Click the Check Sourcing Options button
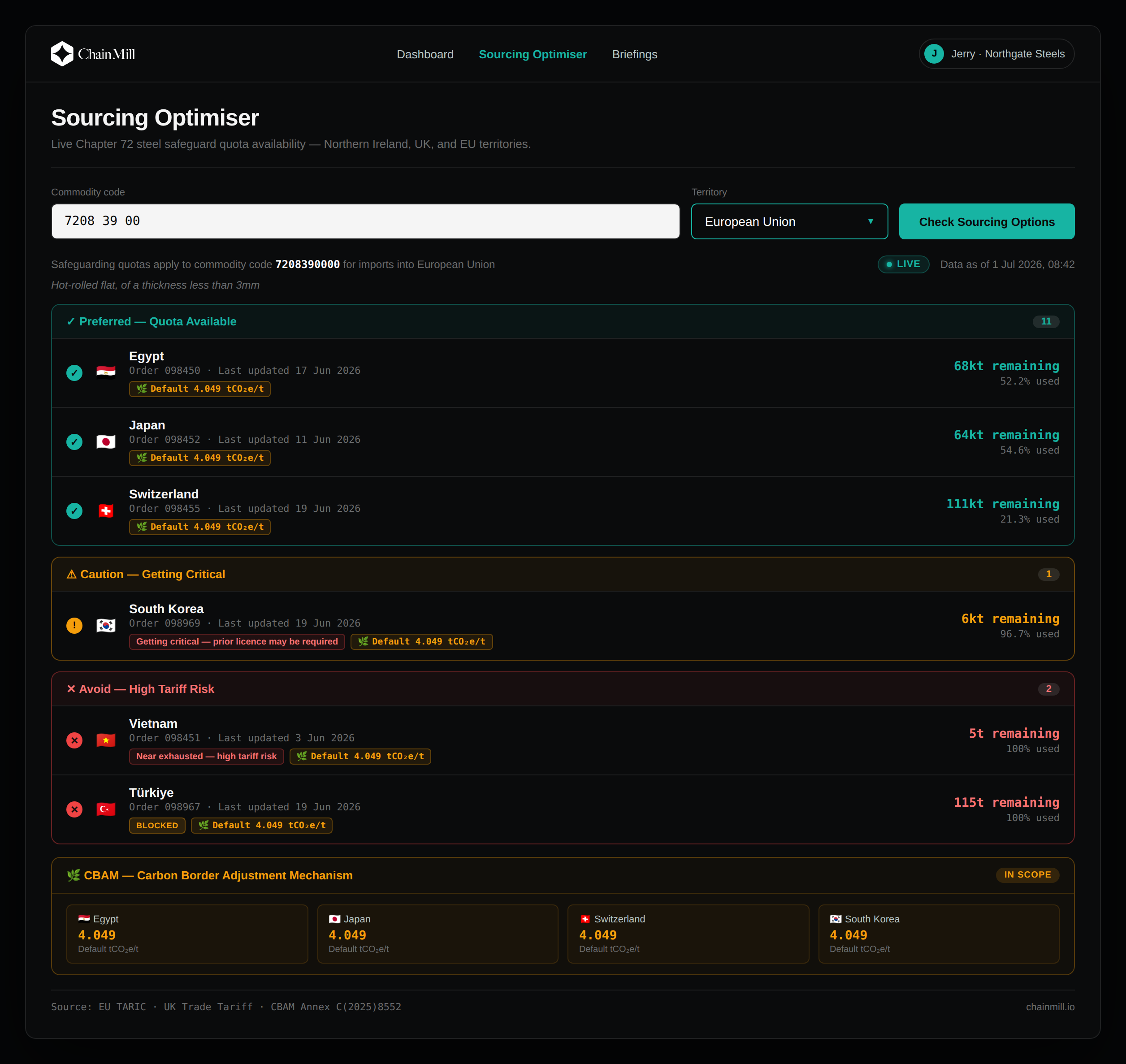 pyautogui.click(x=987, y=221)
